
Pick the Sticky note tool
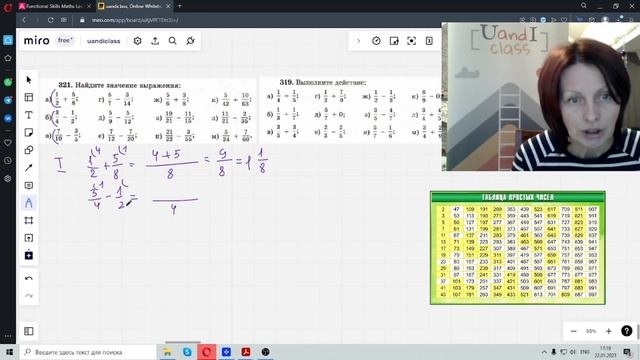pos(29,133)
